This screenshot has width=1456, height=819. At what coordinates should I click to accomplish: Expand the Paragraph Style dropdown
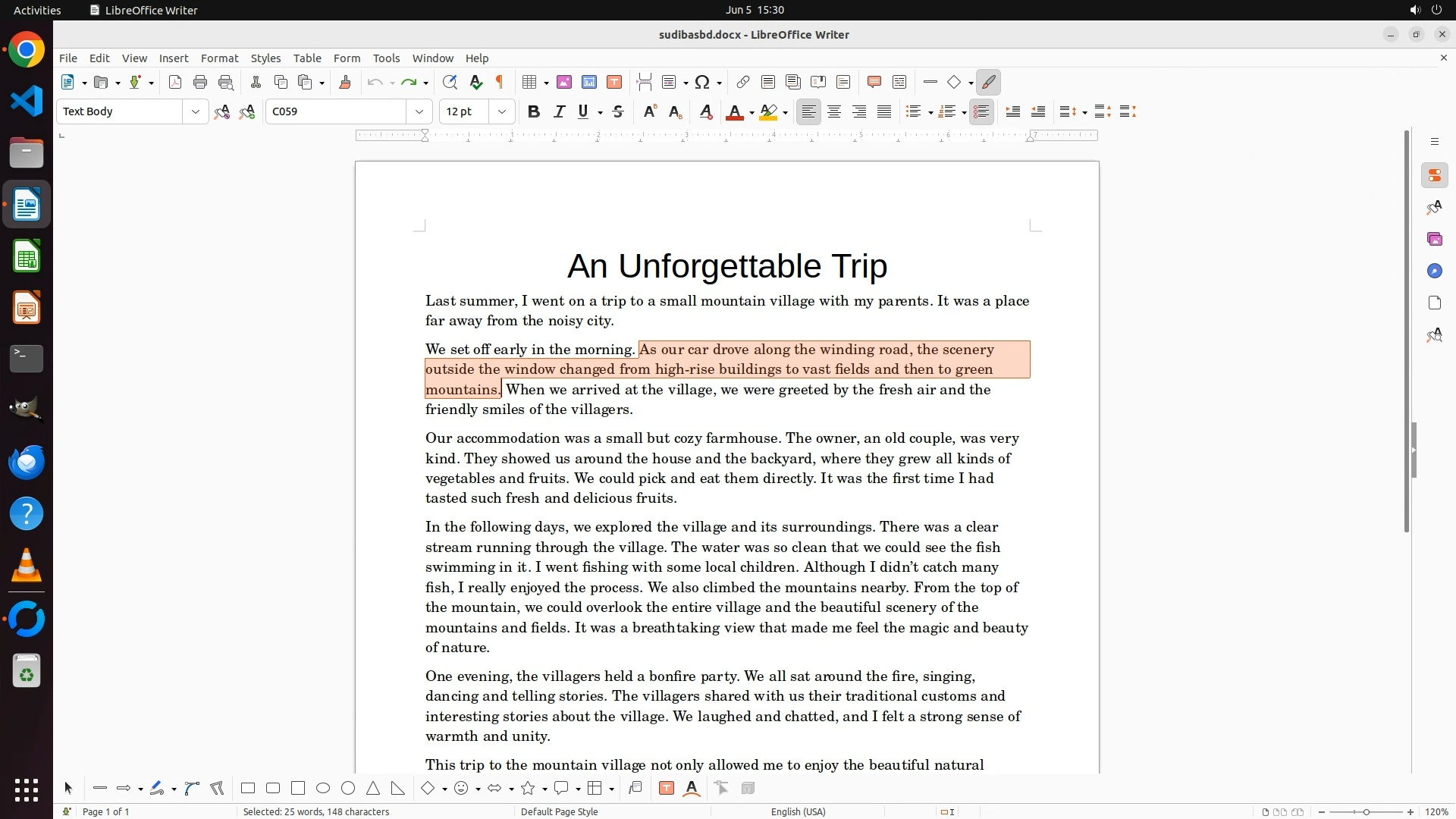196,112
